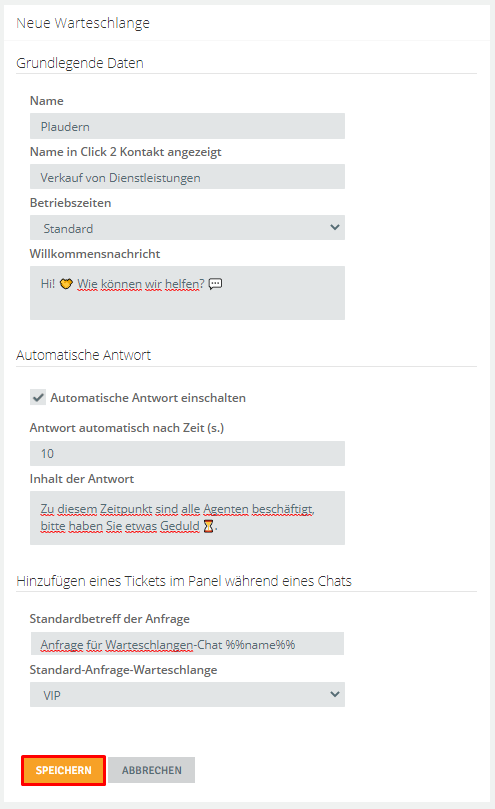495x809 pixels.
Task: Focus the Standardbetreff der Anfrage field
Action: [x=187, y=644]
